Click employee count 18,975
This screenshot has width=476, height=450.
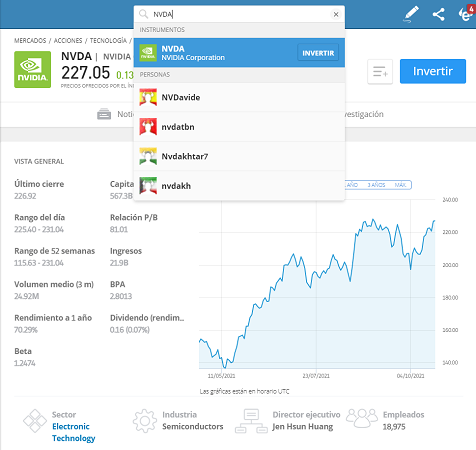(394, 427)
